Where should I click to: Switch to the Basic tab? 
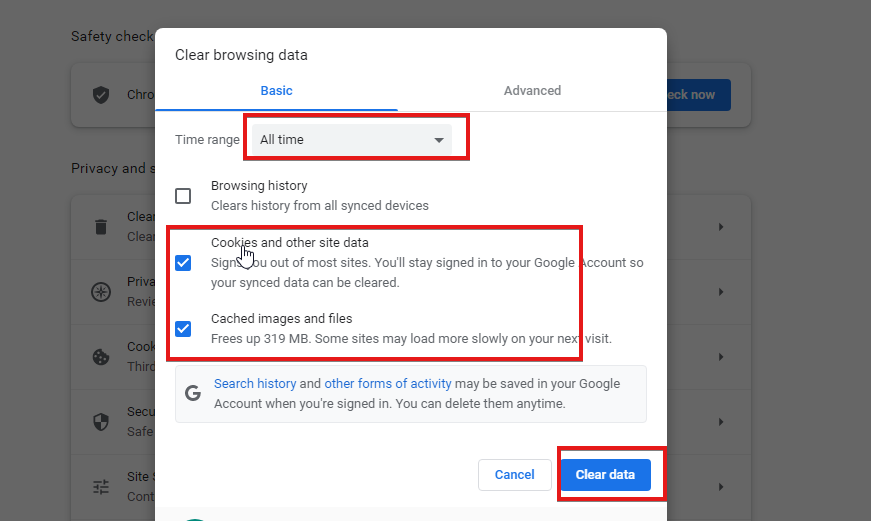tap(276, 91)
